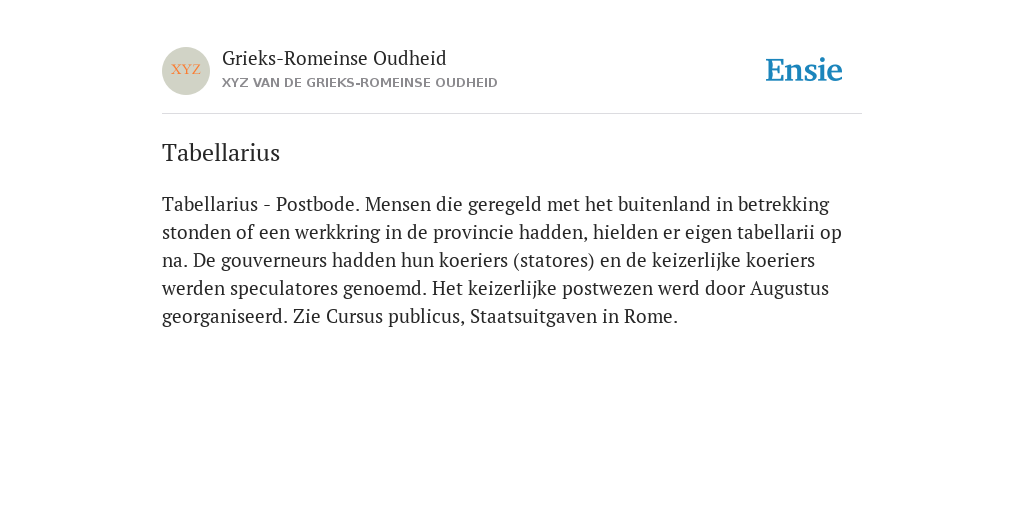Click the word speculatores in the text
Screen dimensions: 1024x512
284,289
